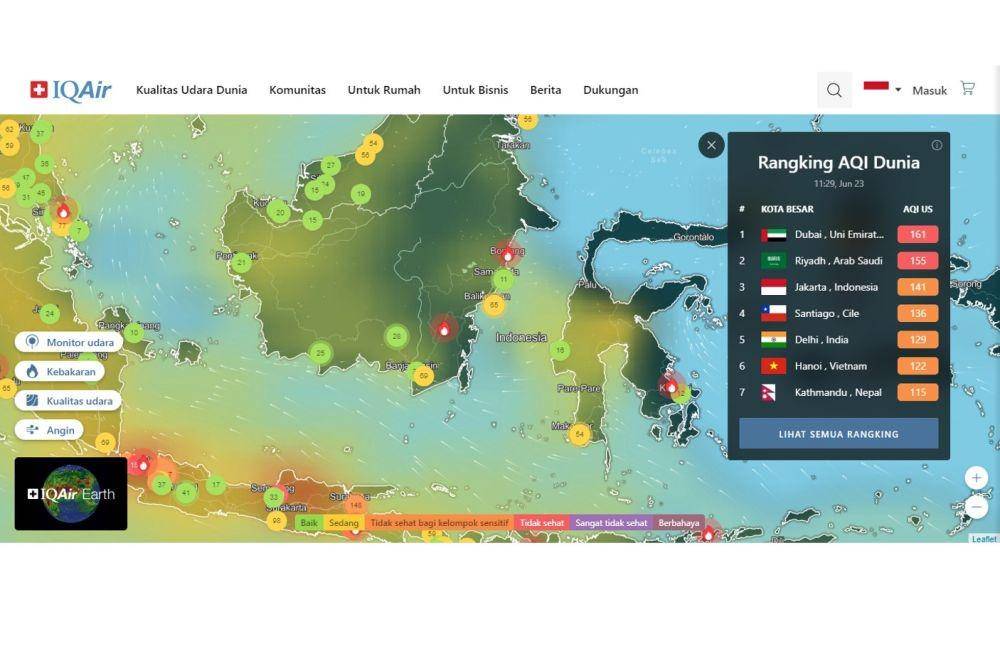Screen dimensions: 1000x666
Task: Click the fire marker near Singapore
Action: tap(63, 212)
